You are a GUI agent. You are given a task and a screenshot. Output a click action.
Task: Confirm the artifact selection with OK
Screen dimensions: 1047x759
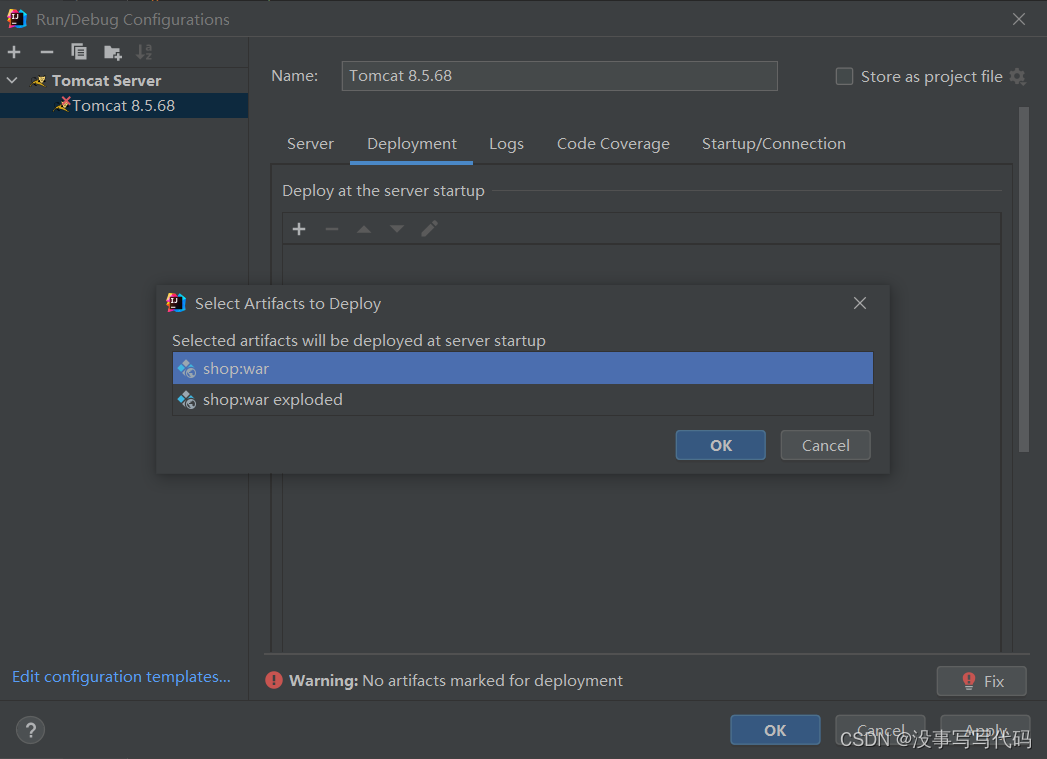click(x=720, y=445)
